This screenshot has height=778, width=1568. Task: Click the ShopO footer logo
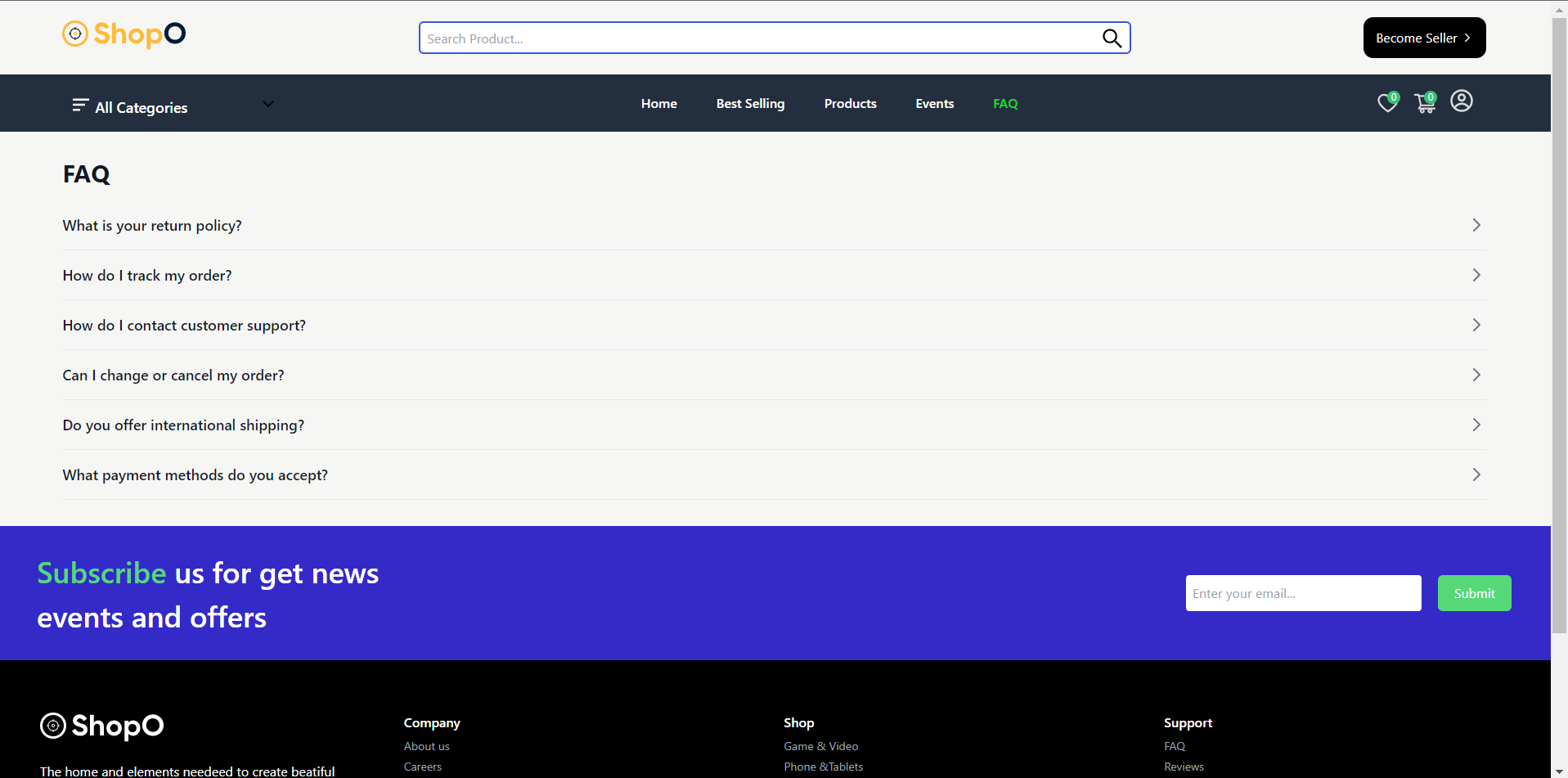pos(101,726)
